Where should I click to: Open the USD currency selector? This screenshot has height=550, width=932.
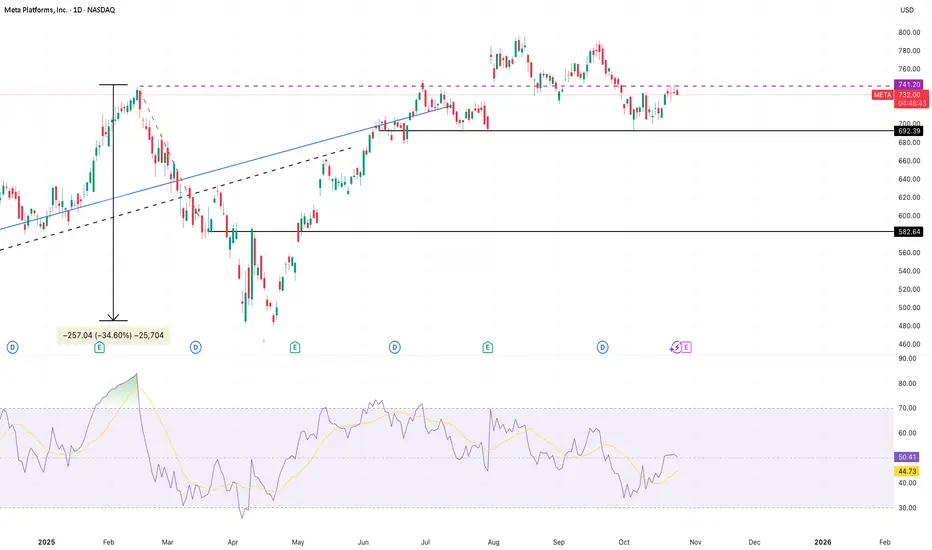(907, 10)
